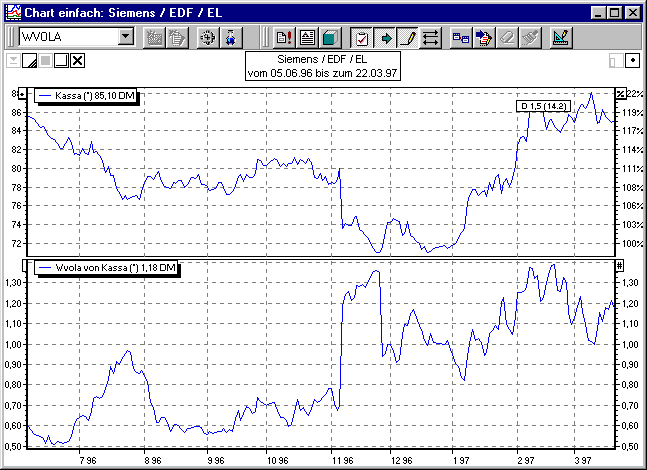Click the crosshair target toolbar icon
647x470 pixels.
[208, 37]
